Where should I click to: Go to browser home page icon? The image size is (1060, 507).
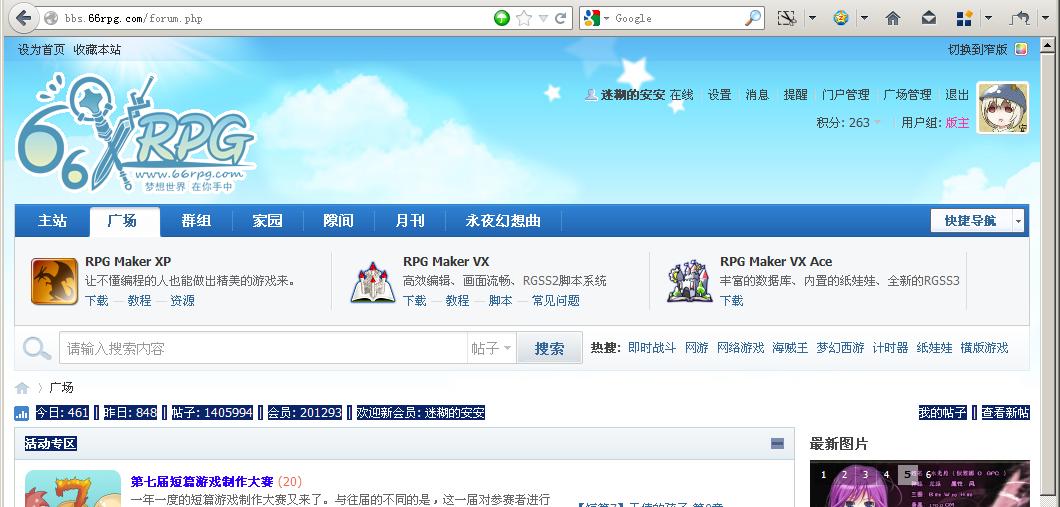[893, 18]
